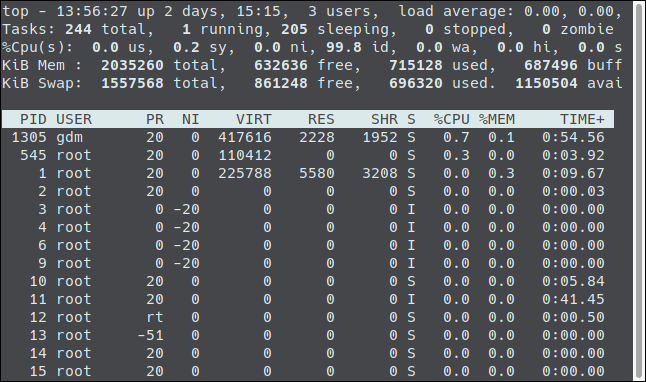Image resolution: width=646 pixels, height=382 pixels.
Task: Select PID 545 in the process list
Action: click(33, 155)
